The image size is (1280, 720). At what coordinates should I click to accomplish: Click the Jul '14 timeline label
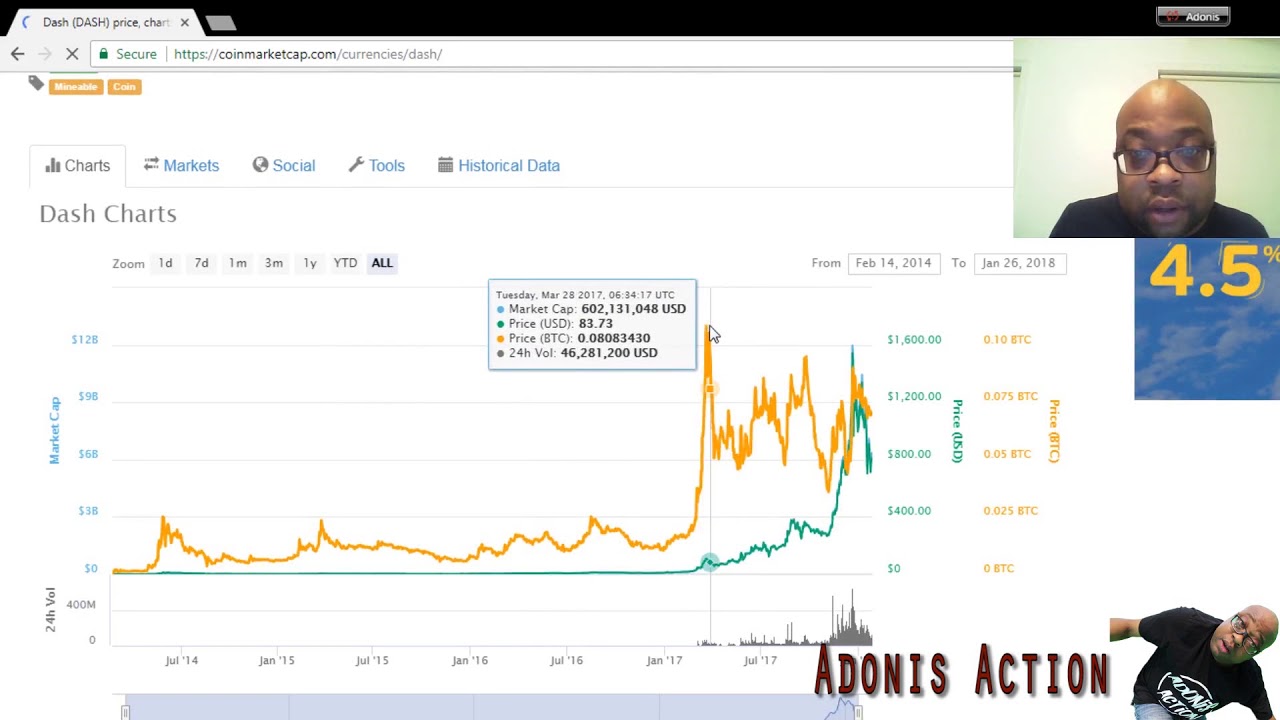[181, 660]
